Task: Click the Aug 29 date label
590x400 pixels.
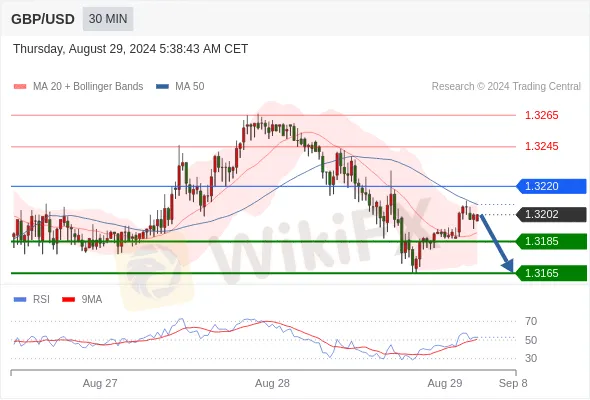Action: [445, 383]
